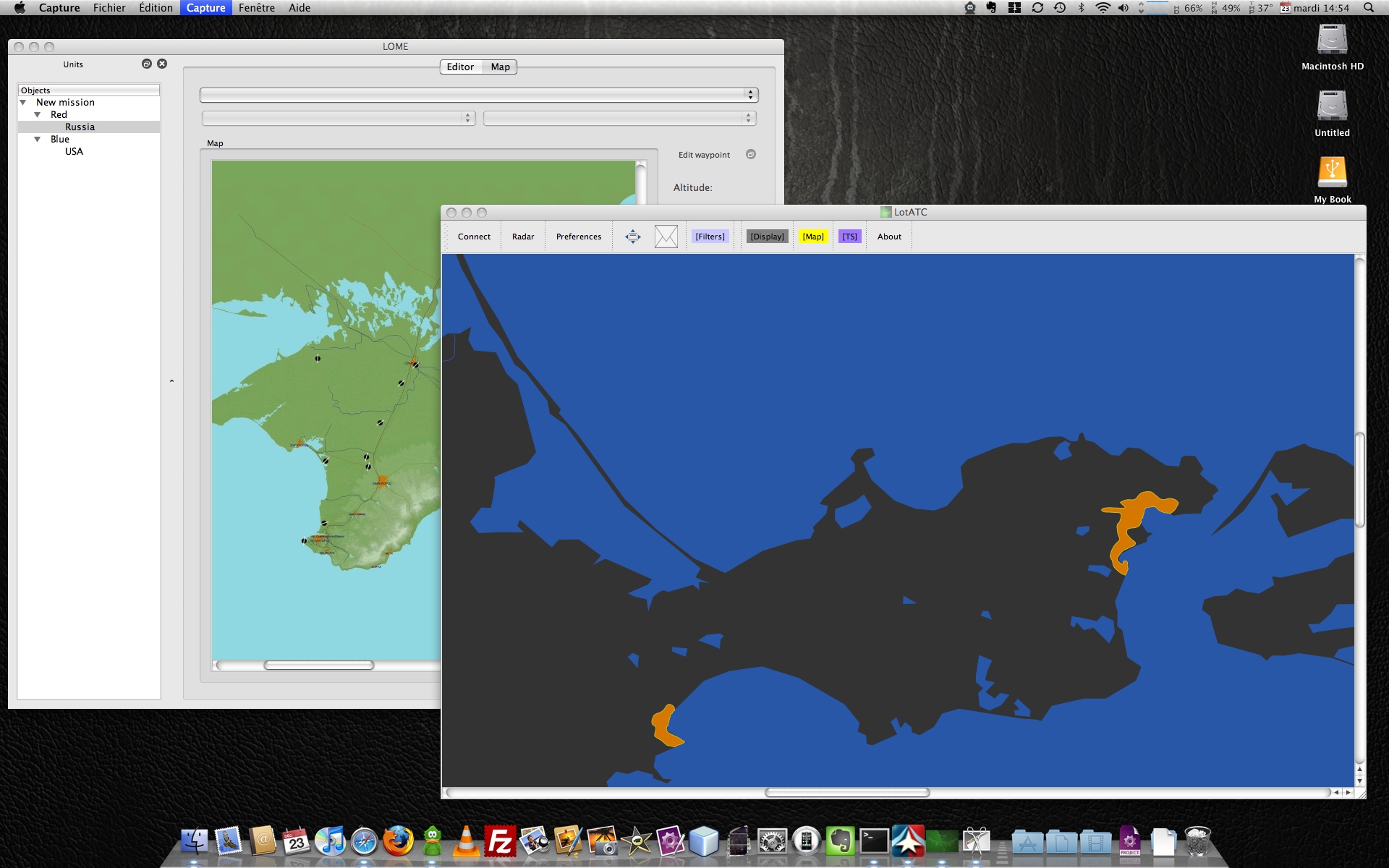Toggle the [Filters] option
The height and width of the screenshot is (868, 1389).
pyautogui.click(x=710, y=237)
